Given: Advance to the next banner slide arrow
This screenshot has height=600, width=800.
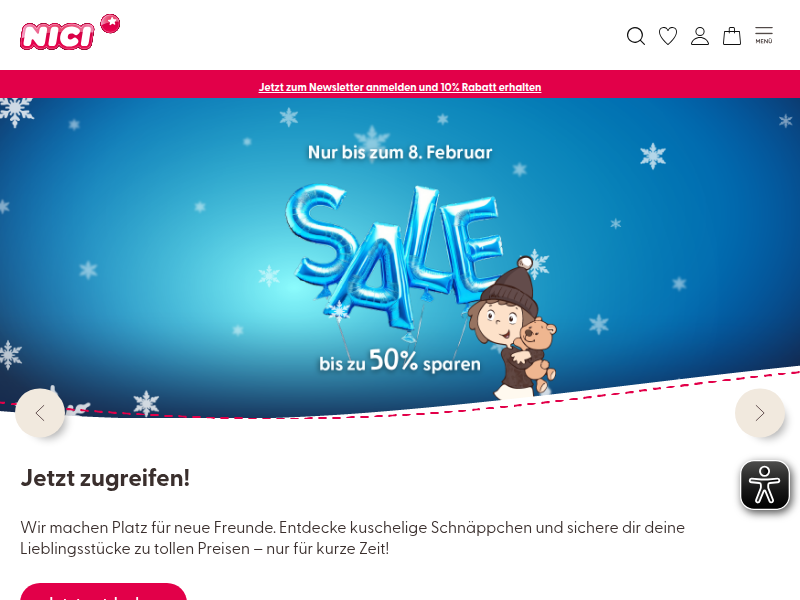Looking at the screenshot, I should click(760, 413).
